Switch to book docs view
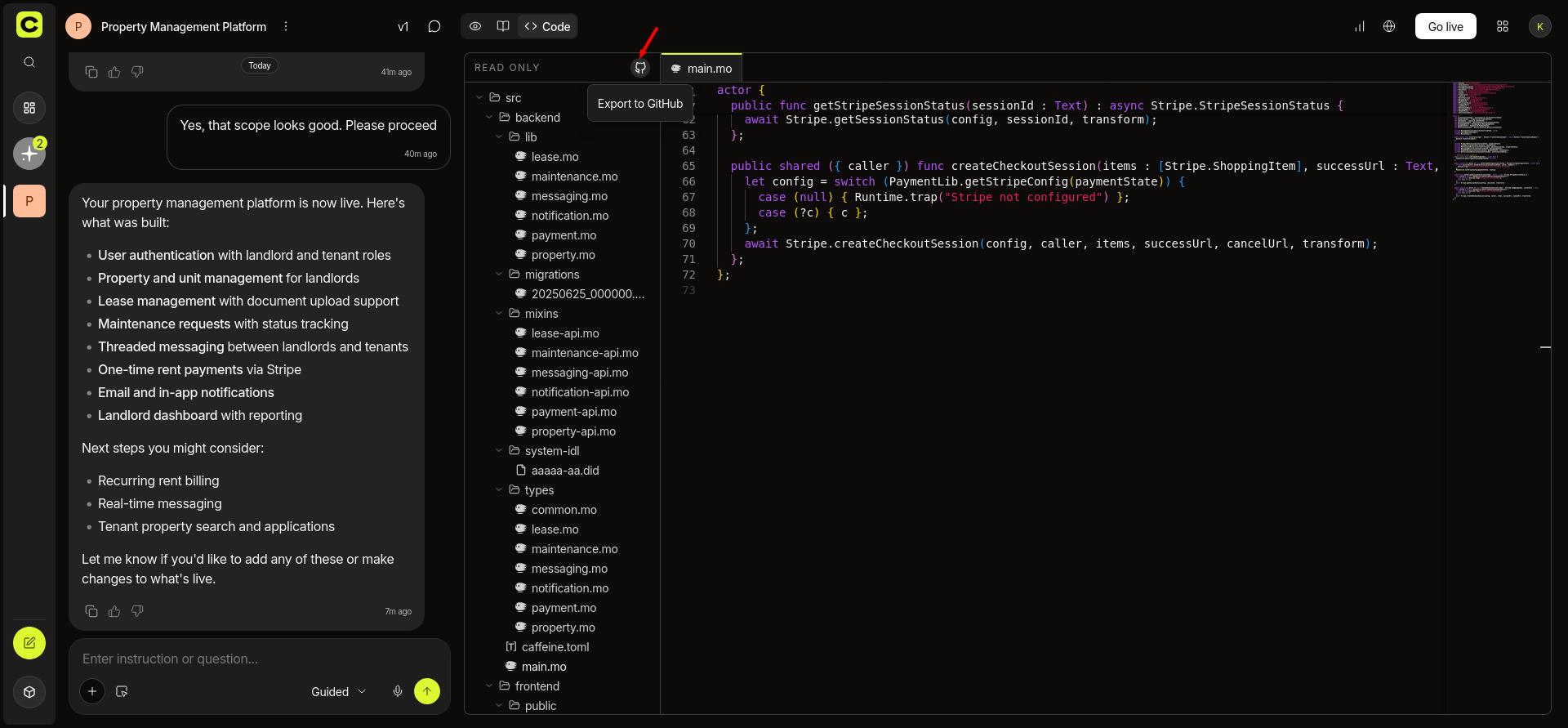 tap(503, 26)
